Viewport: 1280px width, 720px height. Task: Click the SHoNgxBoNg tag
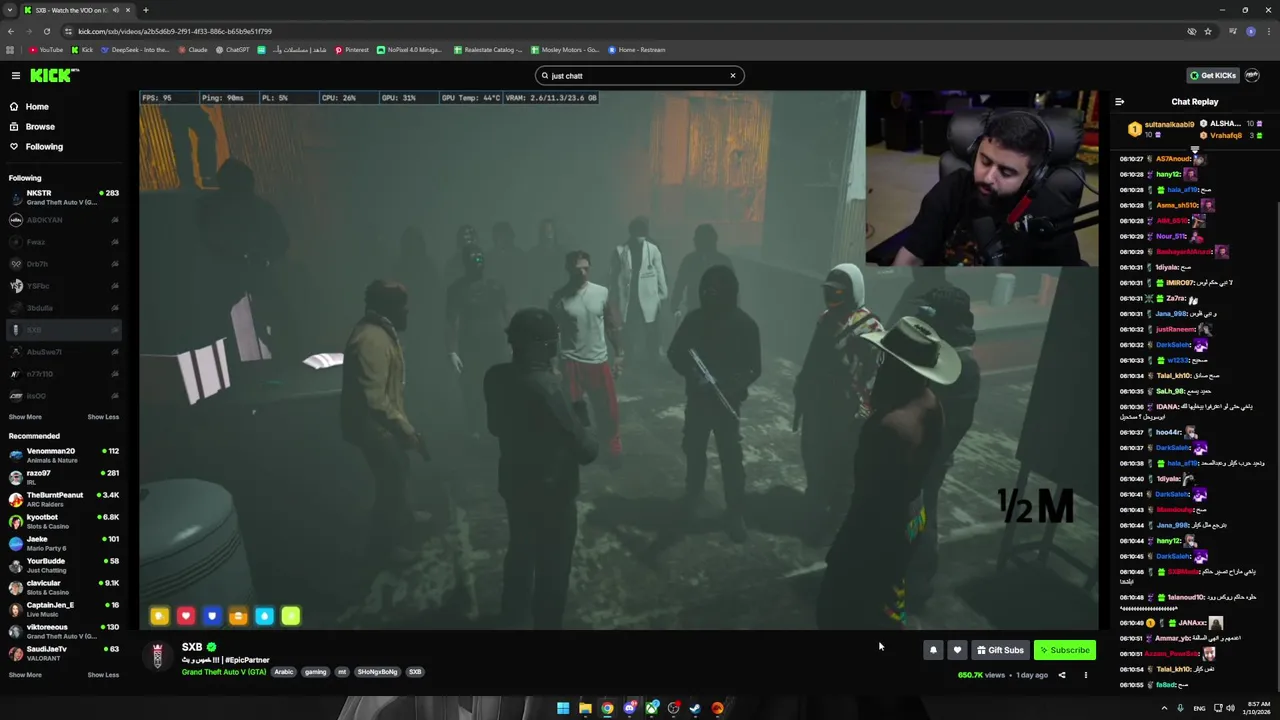coord(377,672)
